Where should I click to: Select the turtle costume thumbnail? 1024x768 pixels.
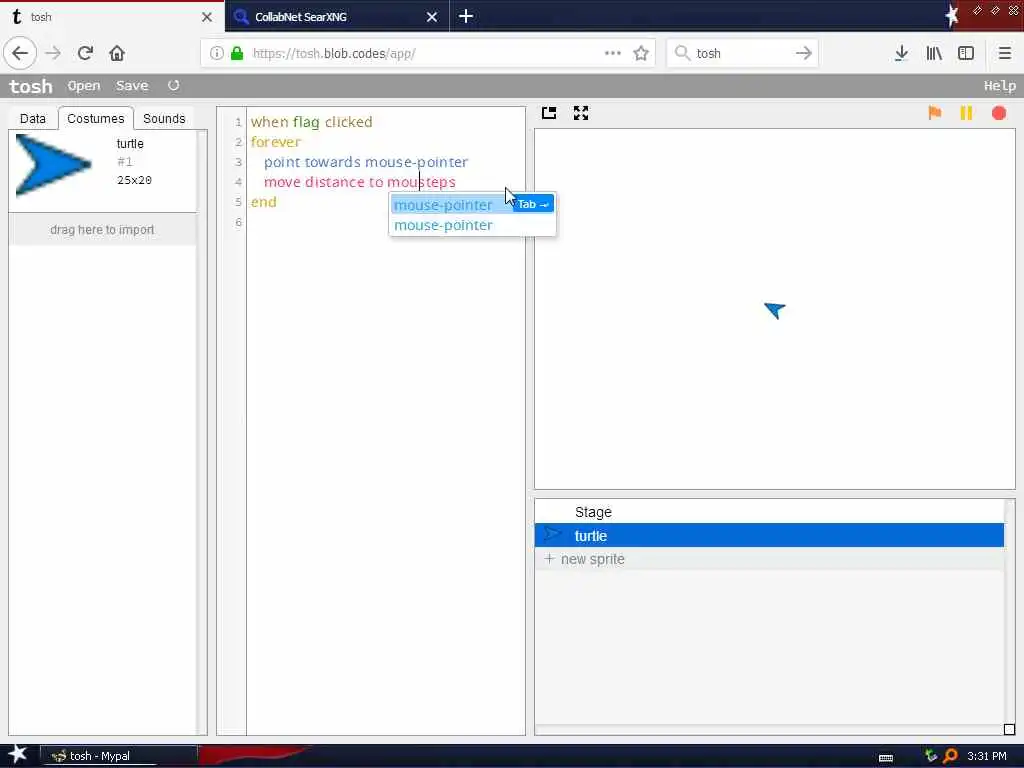53,165
